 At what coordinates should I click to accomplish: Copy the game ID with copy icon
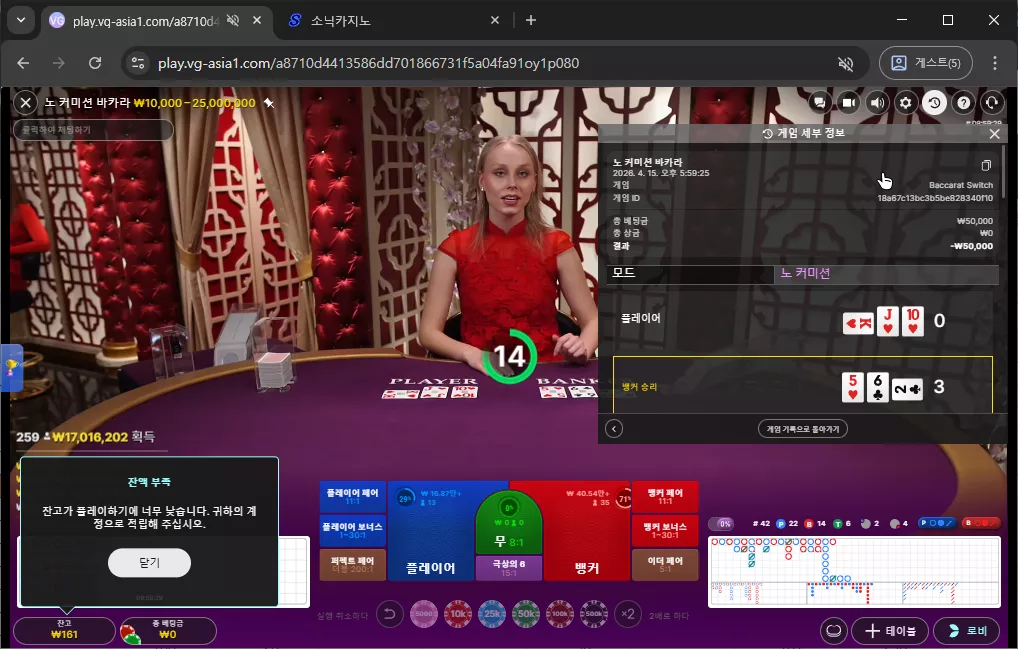coord(986,165)
